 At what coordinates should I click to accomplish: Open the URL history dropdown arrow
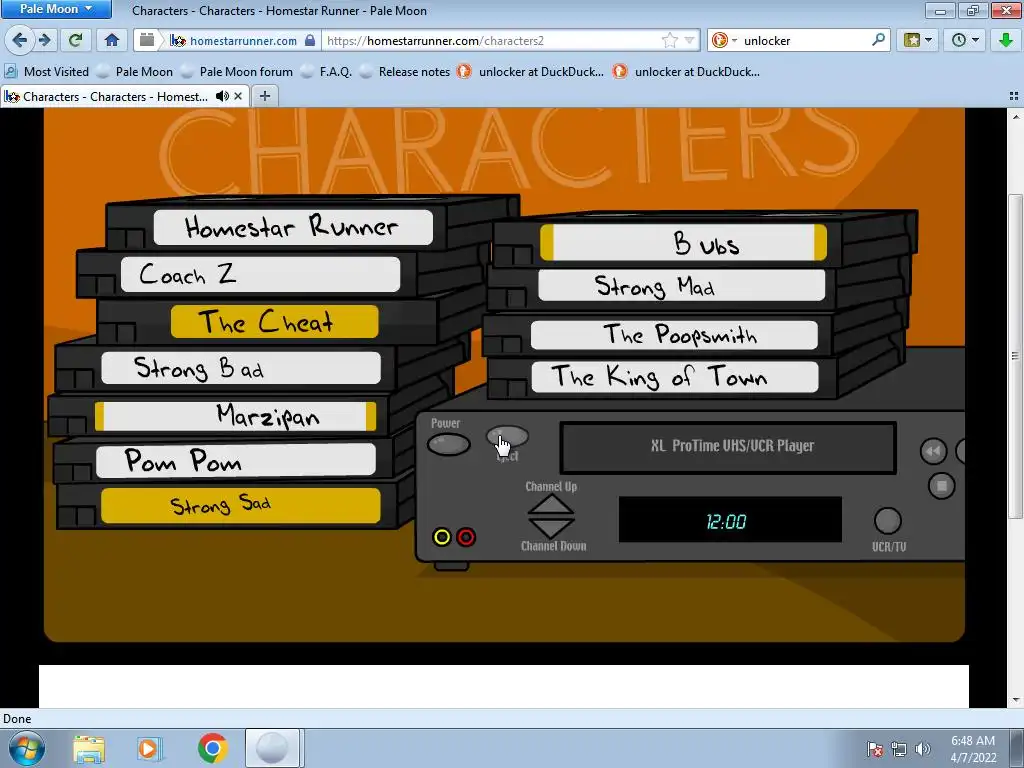pos(689,40)
